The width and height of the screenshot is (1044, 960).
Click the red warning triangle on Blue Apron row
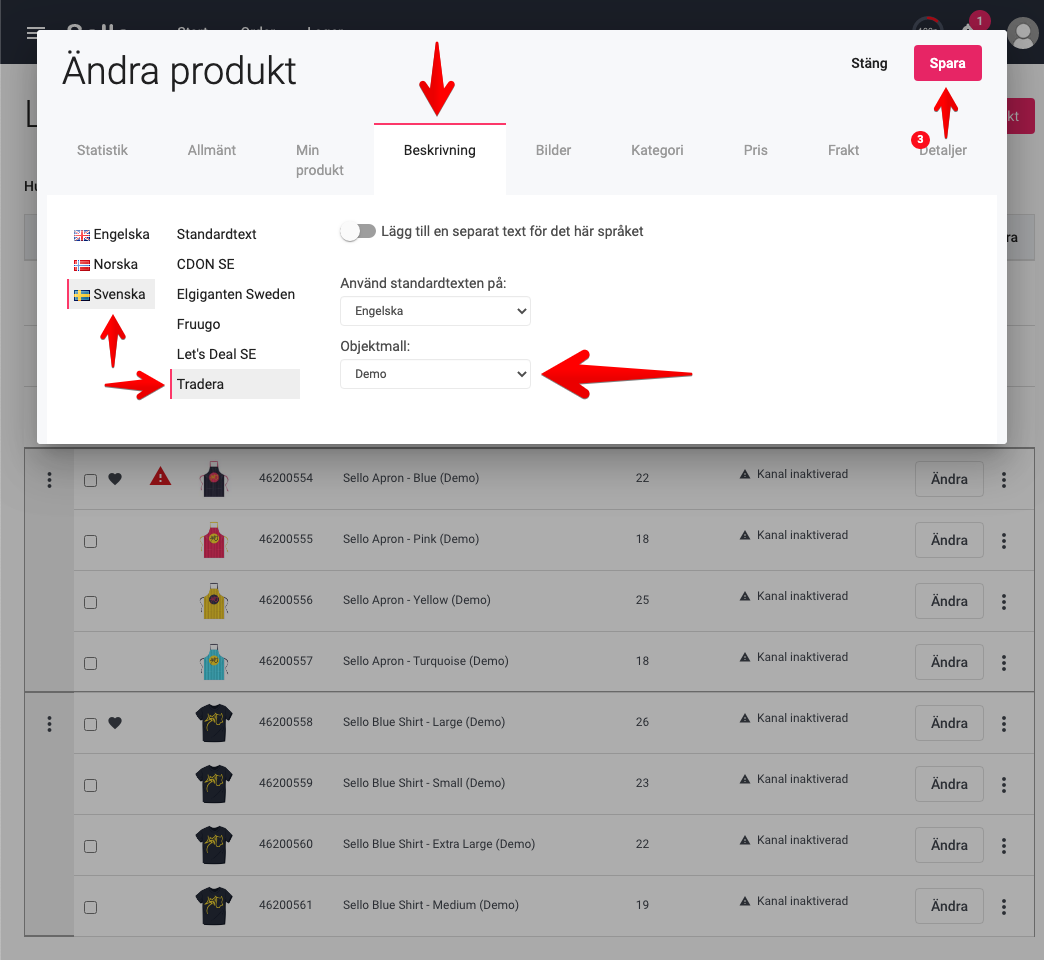coord(160,477)
